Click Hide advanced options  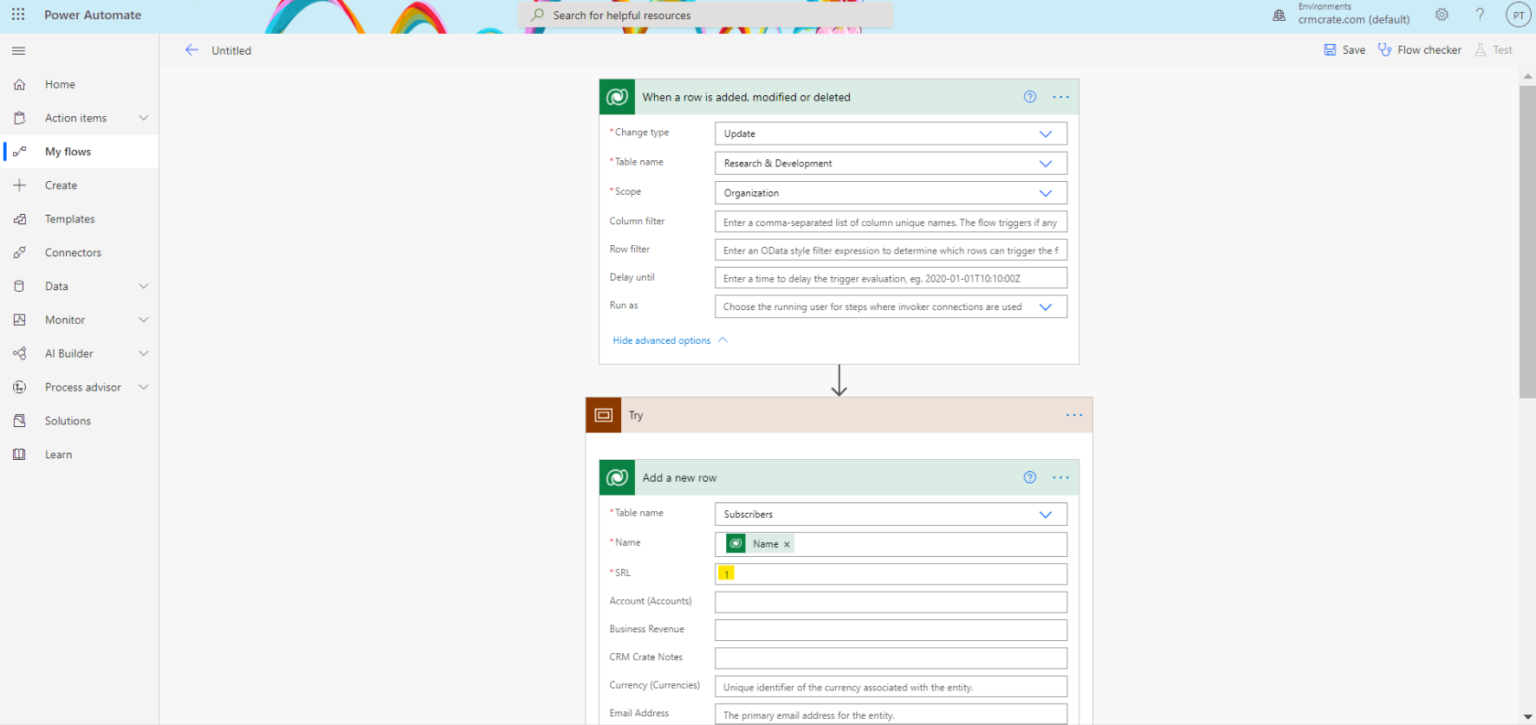pyautogui.click(x=660, y=340)
